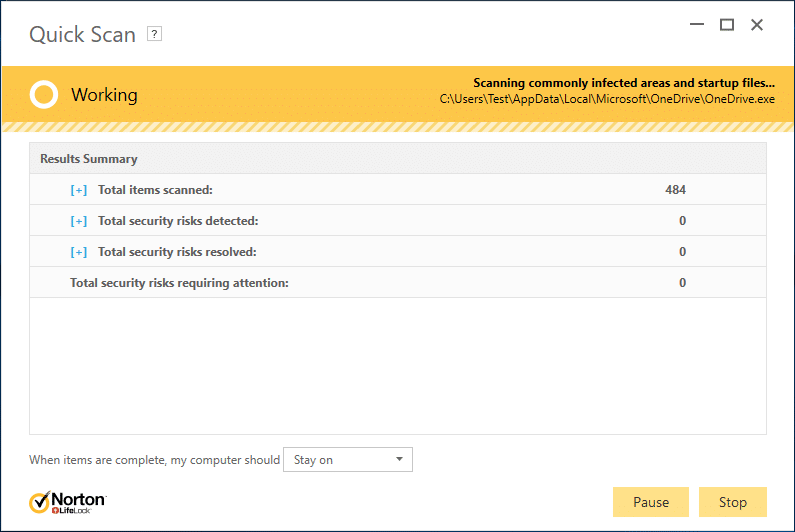Viewport: 795px width, 532px height.
Task: Pause the running scan
Action: pyautogui.click(x=650, y=502)
